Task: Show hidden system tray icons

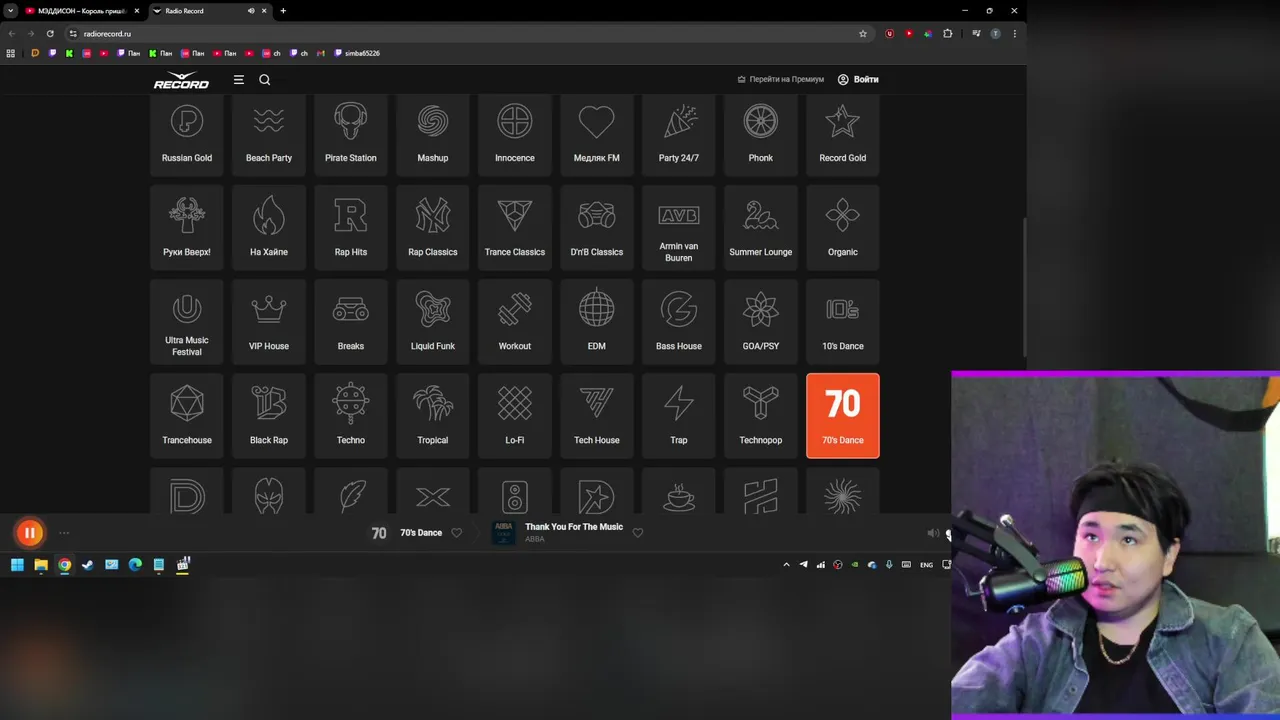Action: point(787,565)
